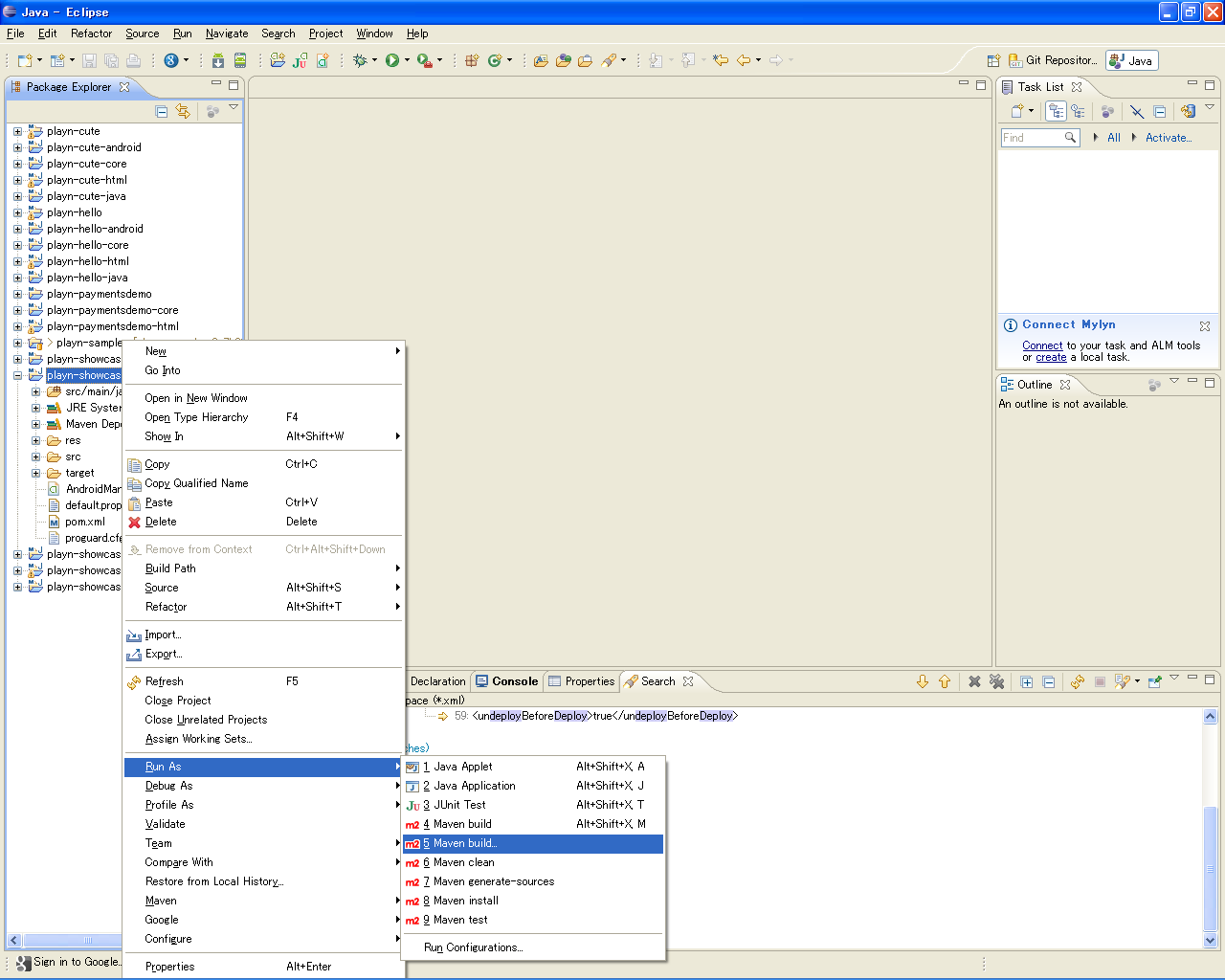
Task: Close the Connect Mylyn notice
Action: [x=1205, y=326]
